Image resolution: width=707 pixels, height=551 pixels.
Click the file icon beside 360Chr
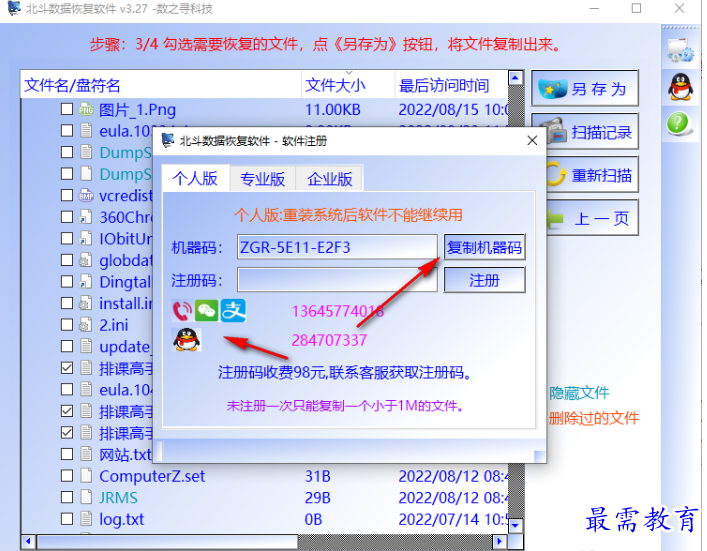click(x=86, y=217)
